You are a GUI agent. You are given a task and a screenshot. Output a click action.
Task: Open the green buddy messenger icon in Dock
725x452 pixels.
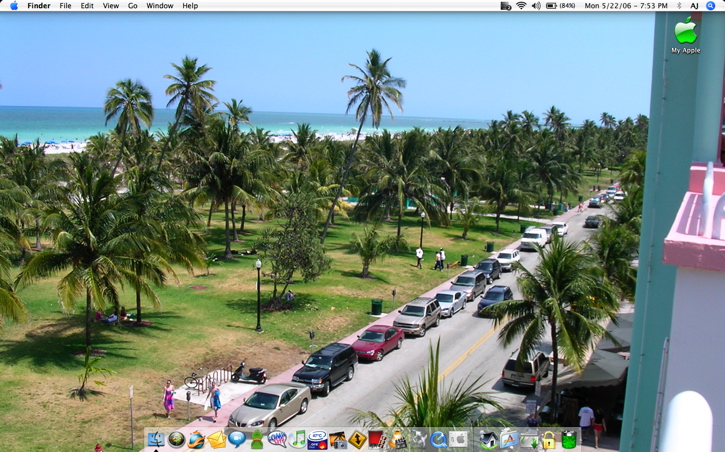tap(257, 439)
